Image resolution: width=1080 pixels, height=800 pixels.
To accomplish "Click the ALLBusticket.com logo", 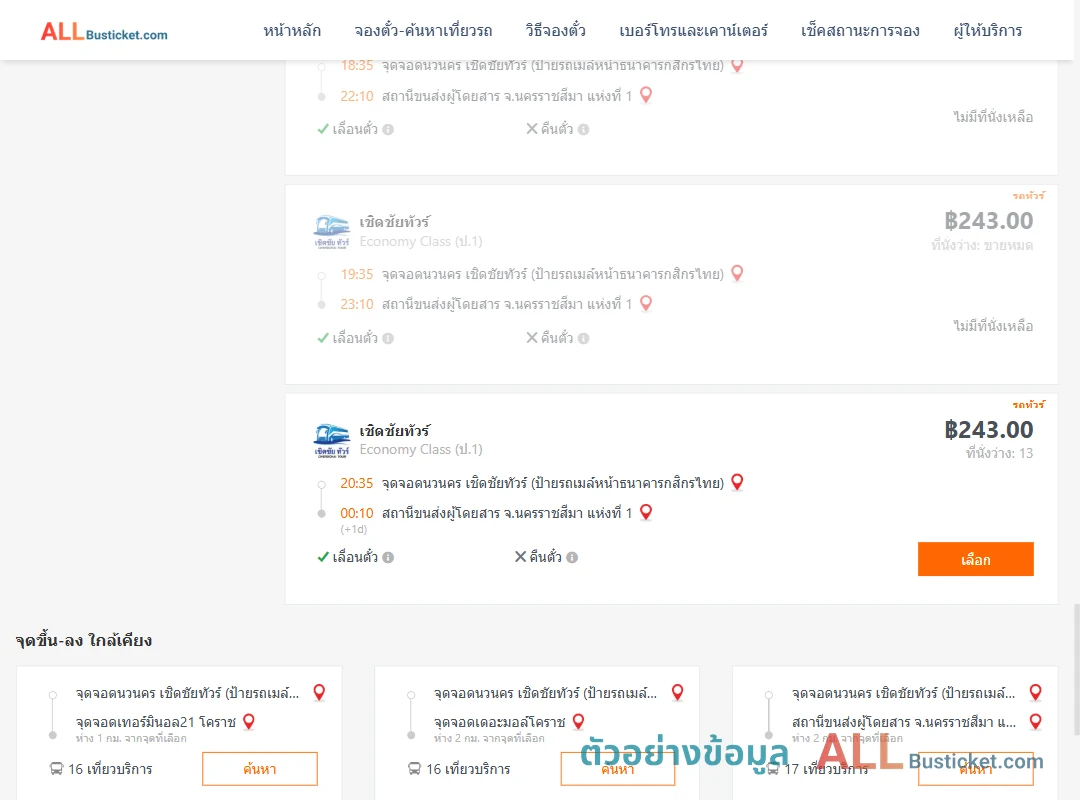I will tap(104, 32).
